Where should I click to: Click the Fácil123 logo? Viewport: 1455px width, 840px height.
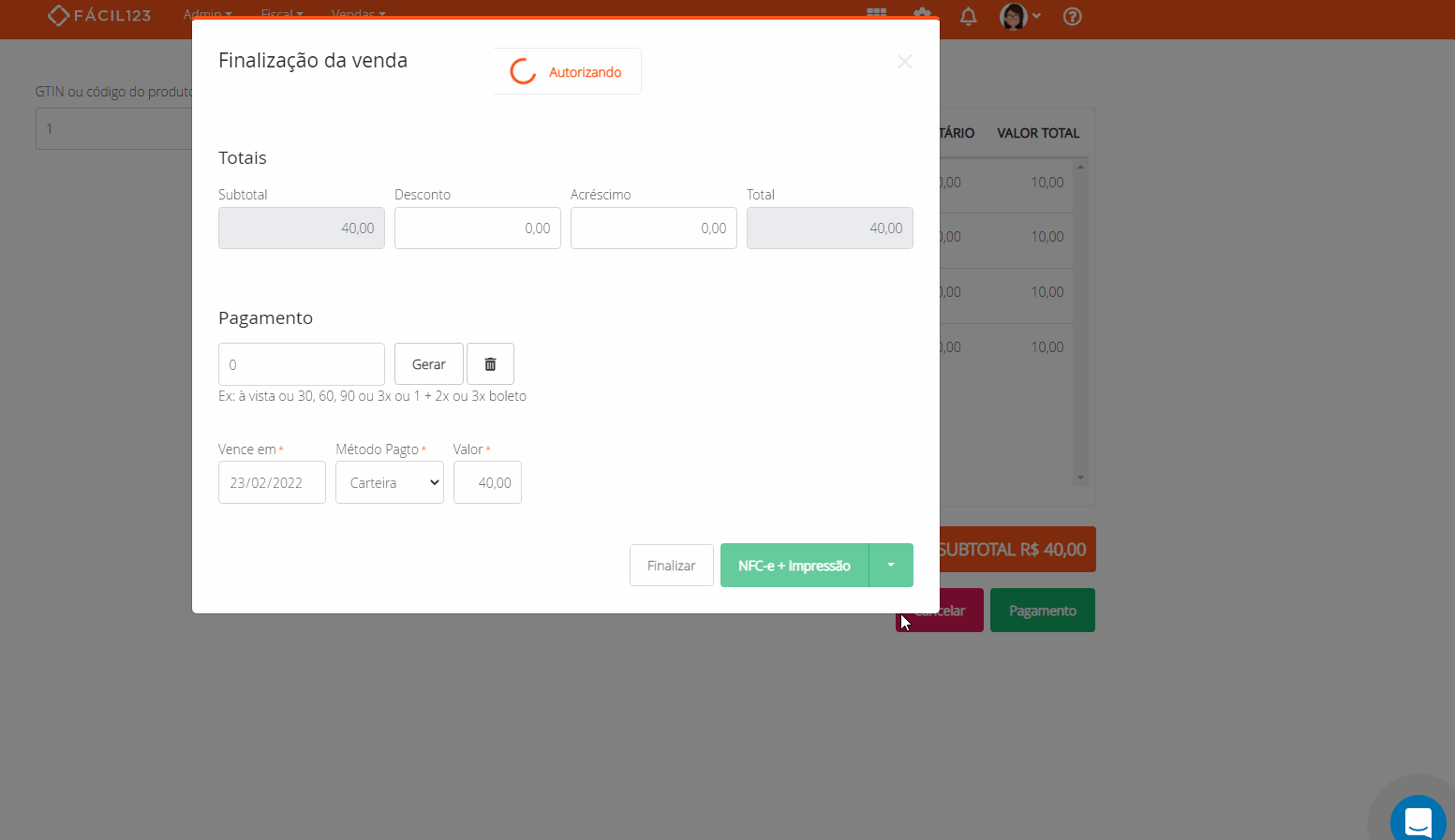point(99,15)
